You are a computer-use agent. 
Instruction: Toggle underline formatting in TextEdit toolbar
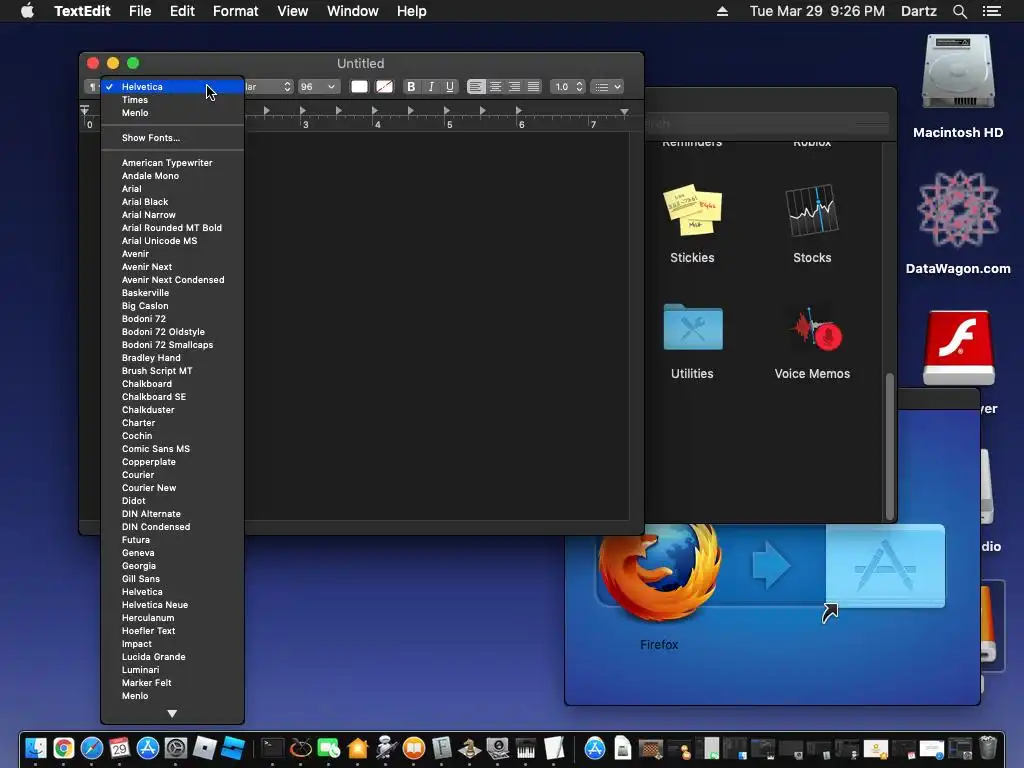pos(450,86)
